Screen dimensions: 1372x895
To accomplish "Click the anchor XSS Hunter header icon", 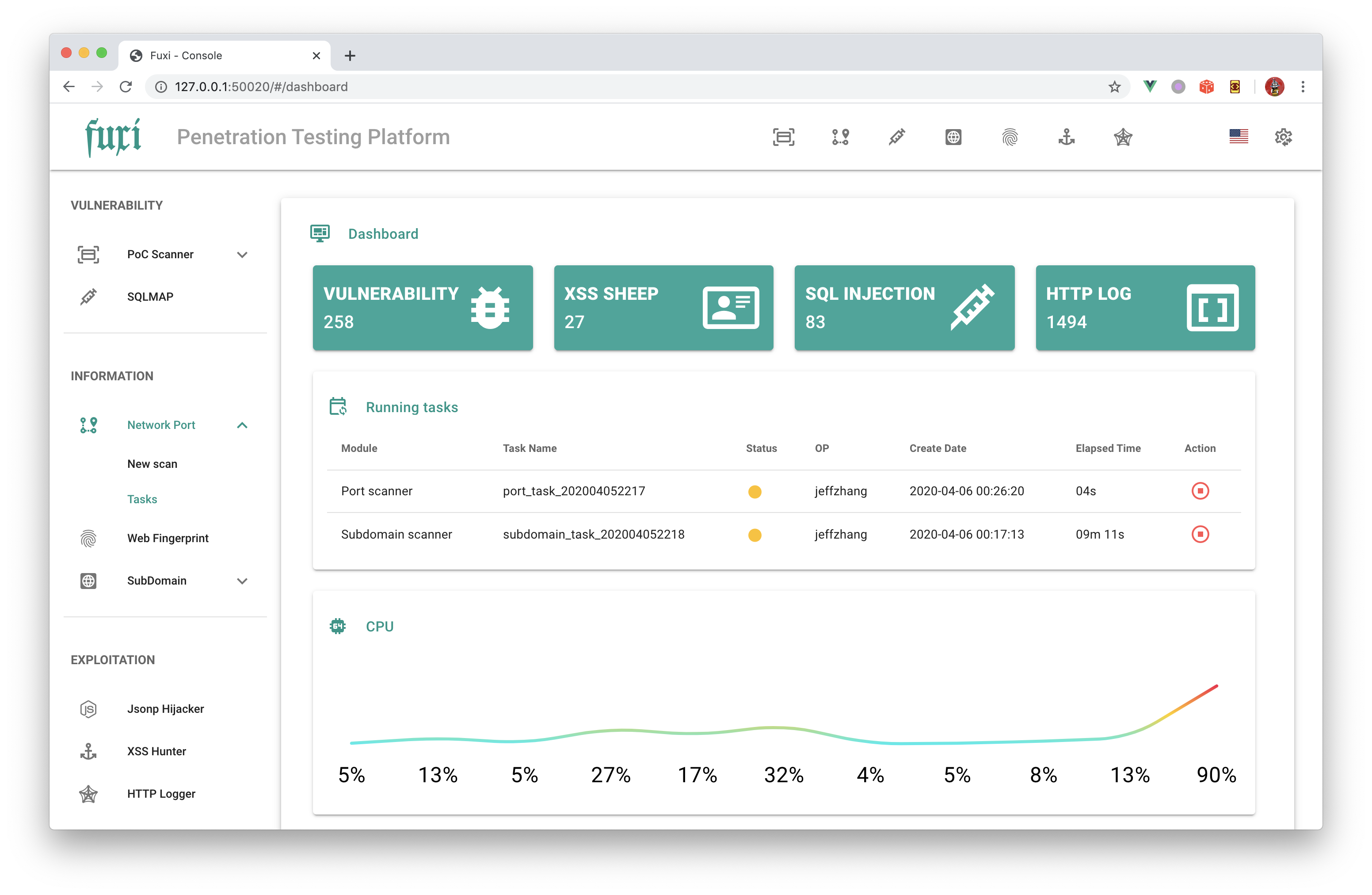I will 1067,137.
